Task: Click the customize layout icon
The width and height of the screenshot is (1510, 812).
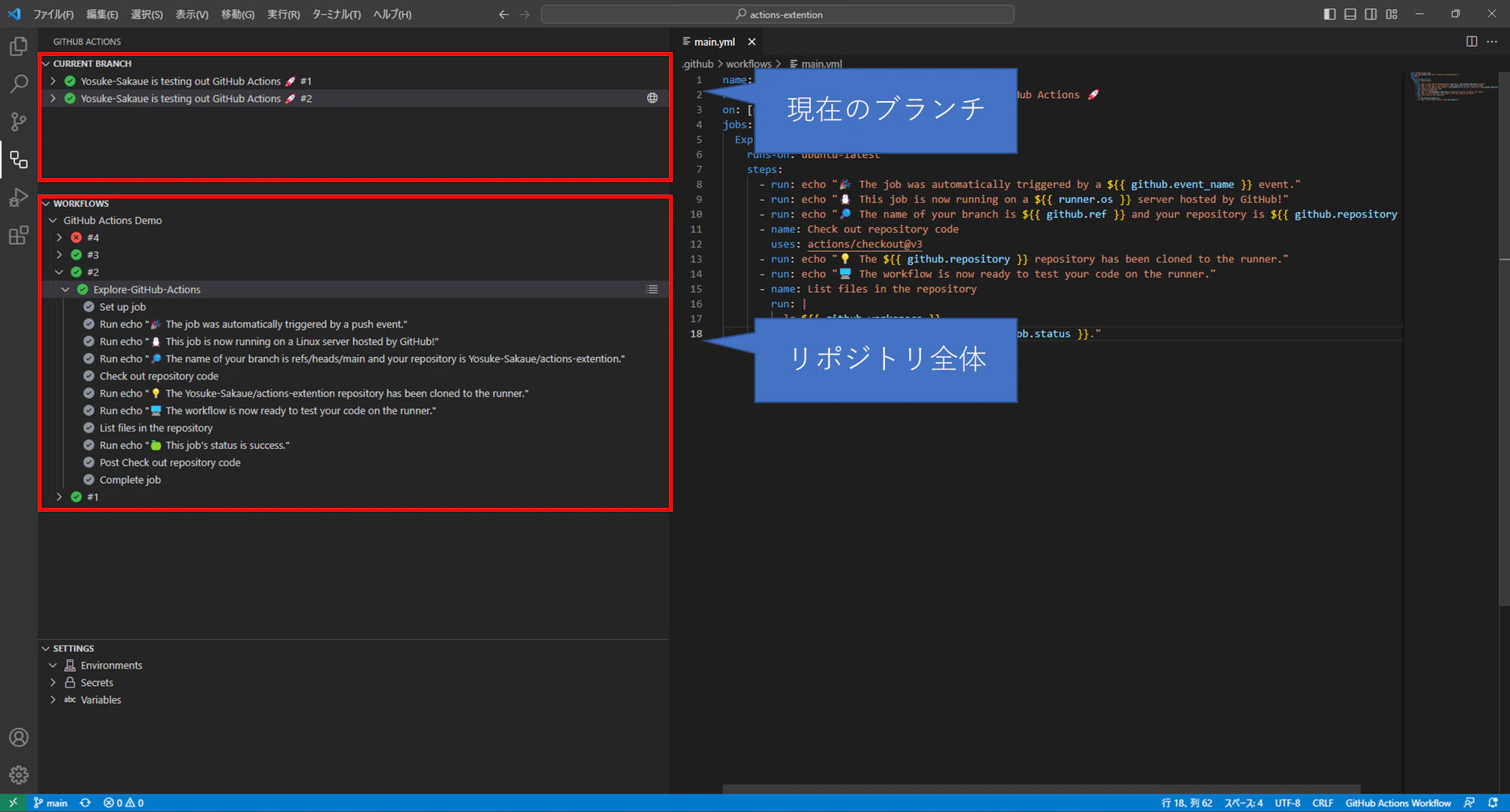Action: [1391, 14]
